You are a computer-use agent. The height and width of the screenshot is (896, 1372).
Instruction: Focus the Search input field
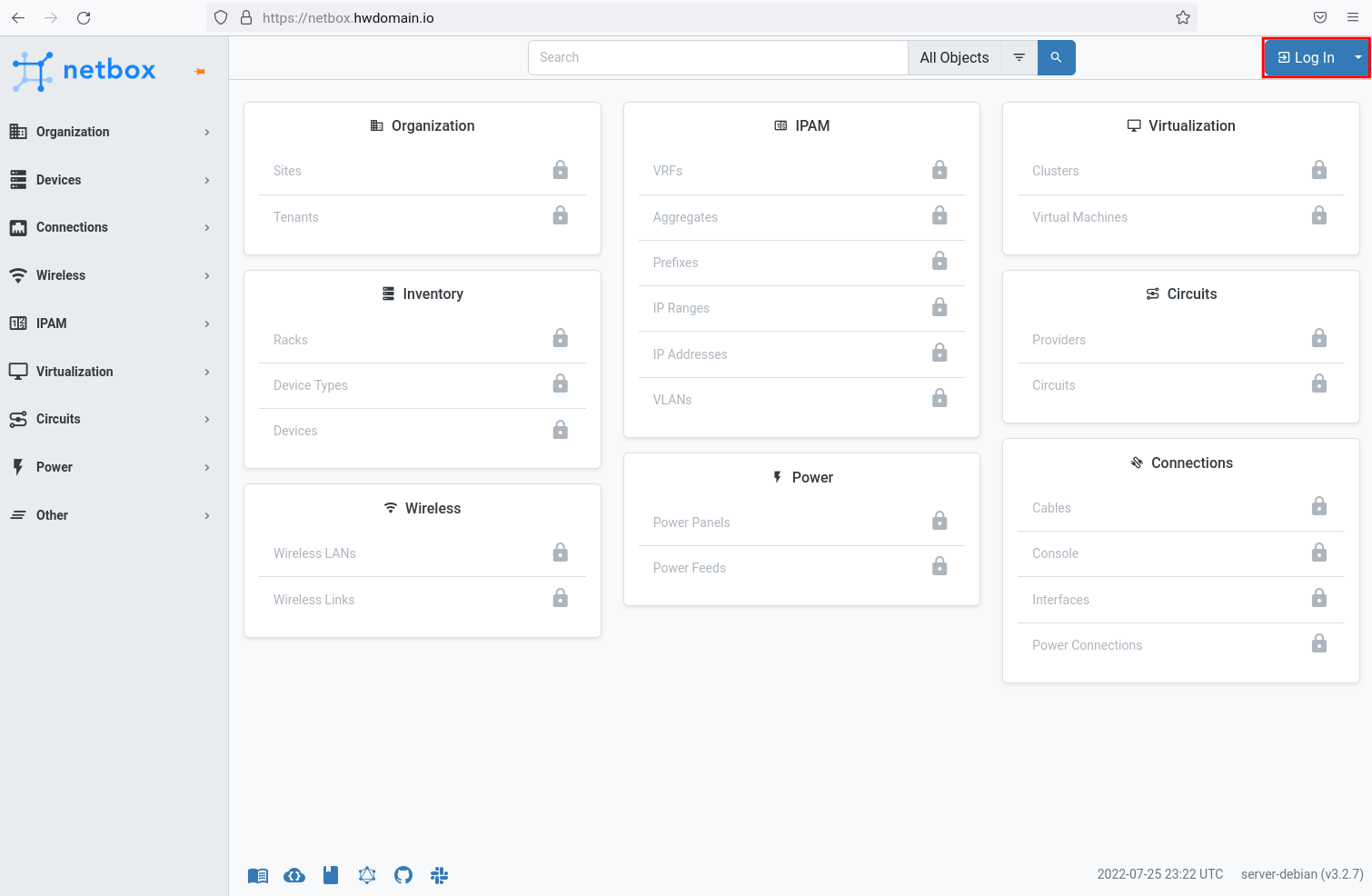[x=718, y=57]
